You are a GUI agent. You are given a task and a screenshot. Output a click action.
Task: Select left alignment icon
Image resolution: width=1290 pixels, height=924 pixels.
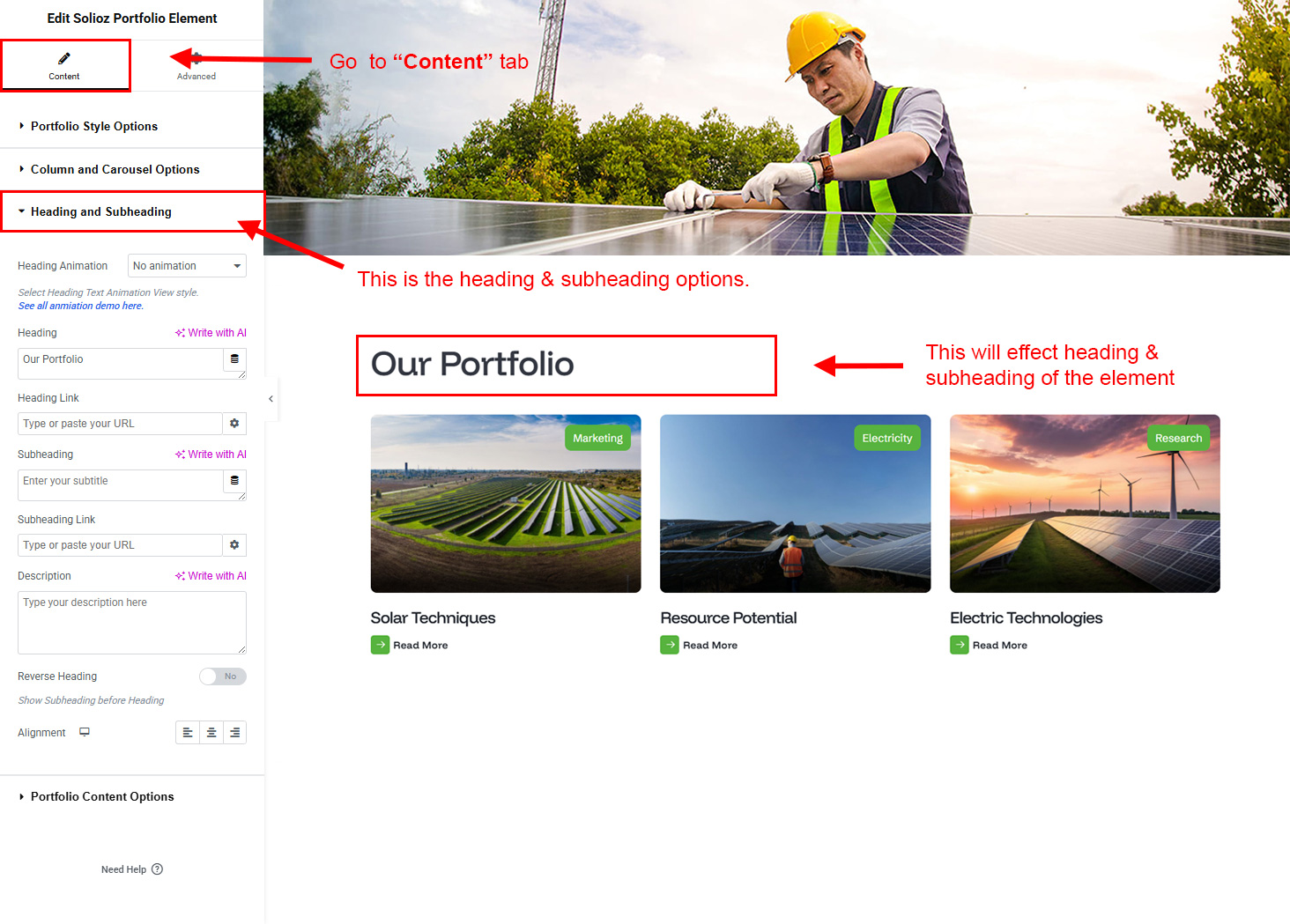tap(188, 733)
